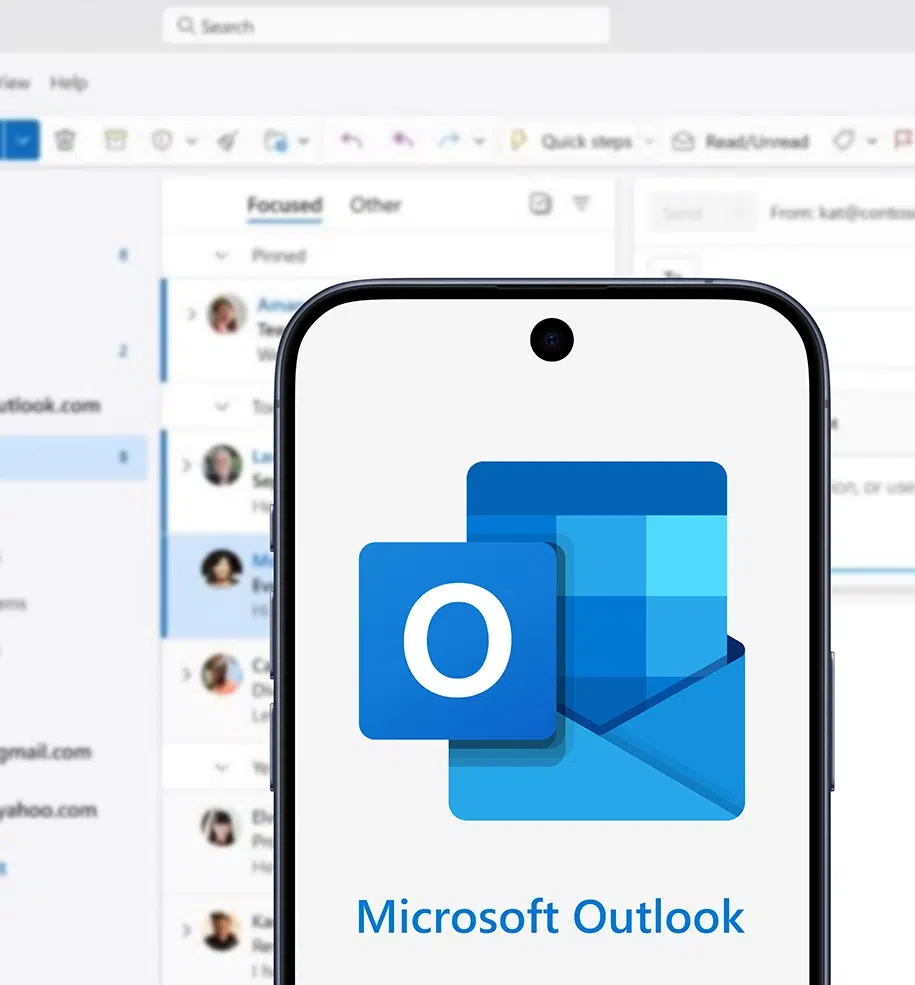Click the highlighted selected message's avatar
The image size is (915, 985).
pyautogui.click(x=222, y=568)
